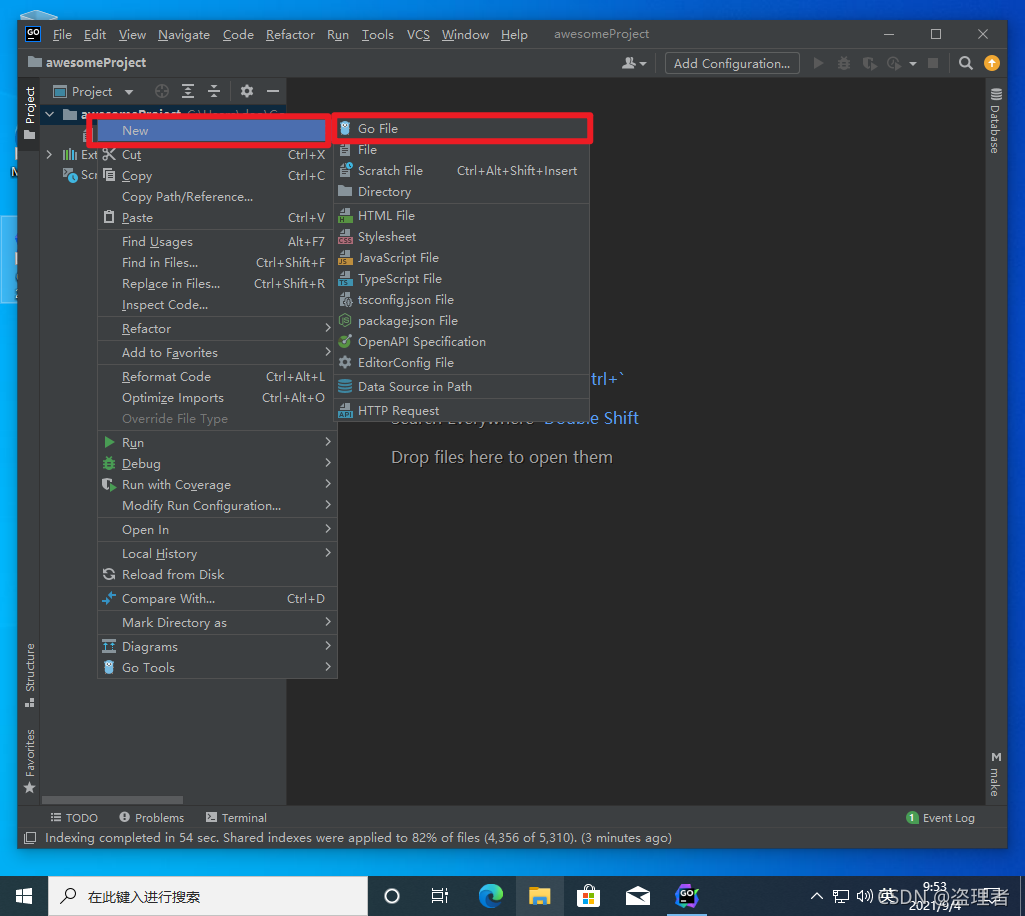The width and height of the screenshot is (1025, 916).
Task: Expand the Add to Favorites submenu
Action: tap(217, 353)
